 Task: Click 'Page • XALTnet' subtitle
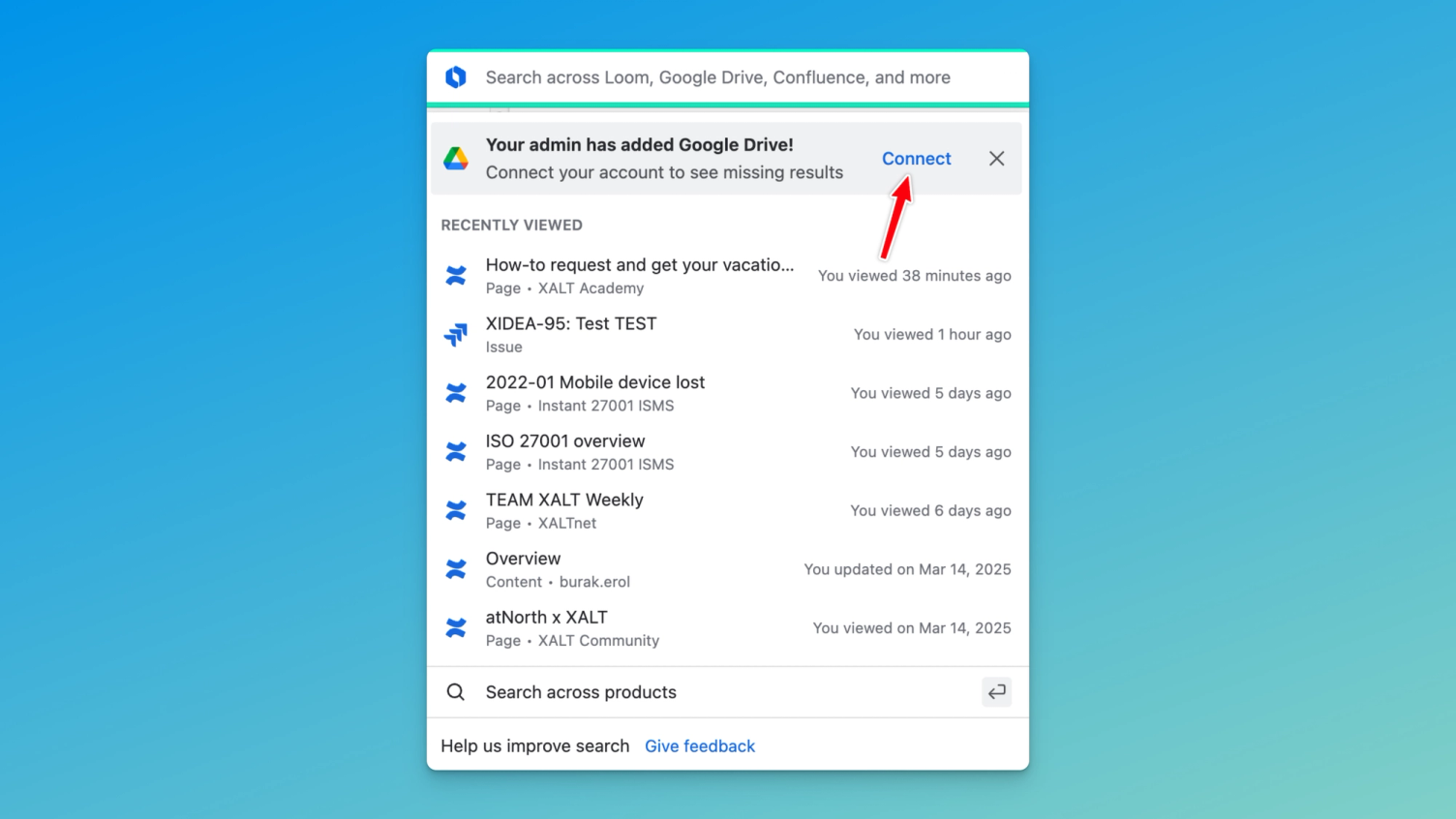541,524
